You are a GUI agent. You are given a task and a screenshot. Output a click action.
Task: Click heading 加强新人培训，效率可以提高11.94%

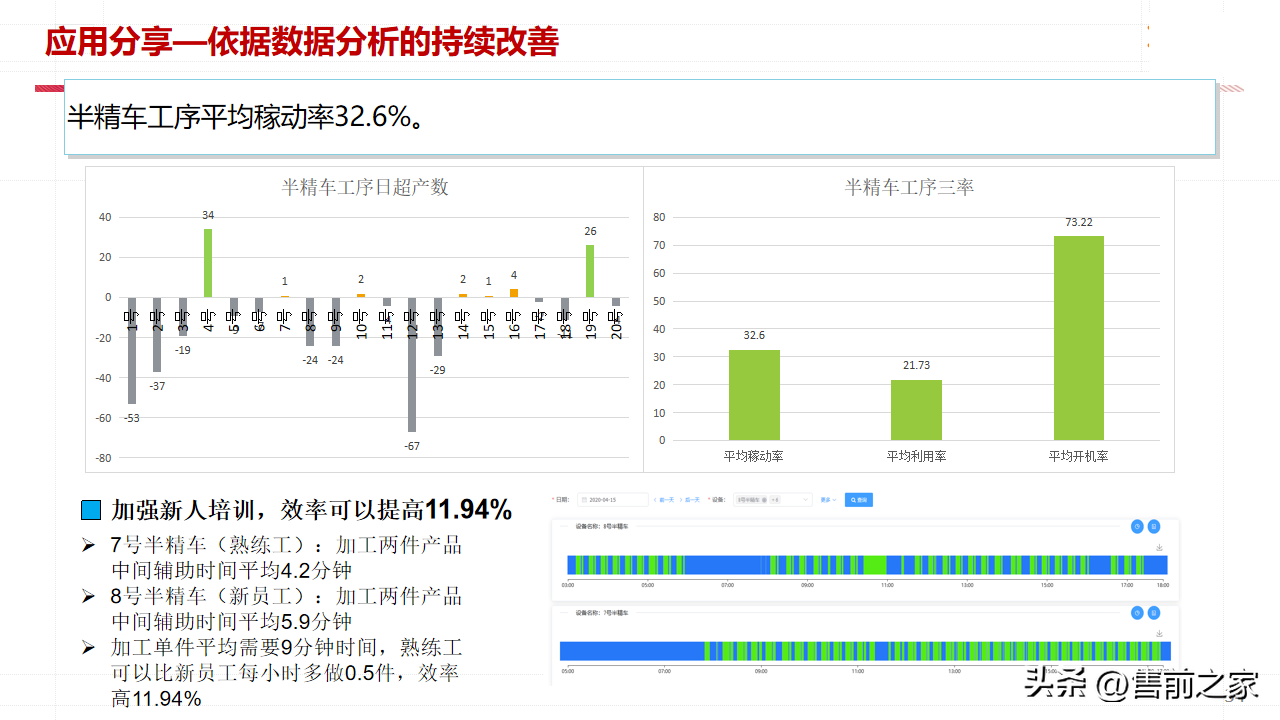[312, 510]
